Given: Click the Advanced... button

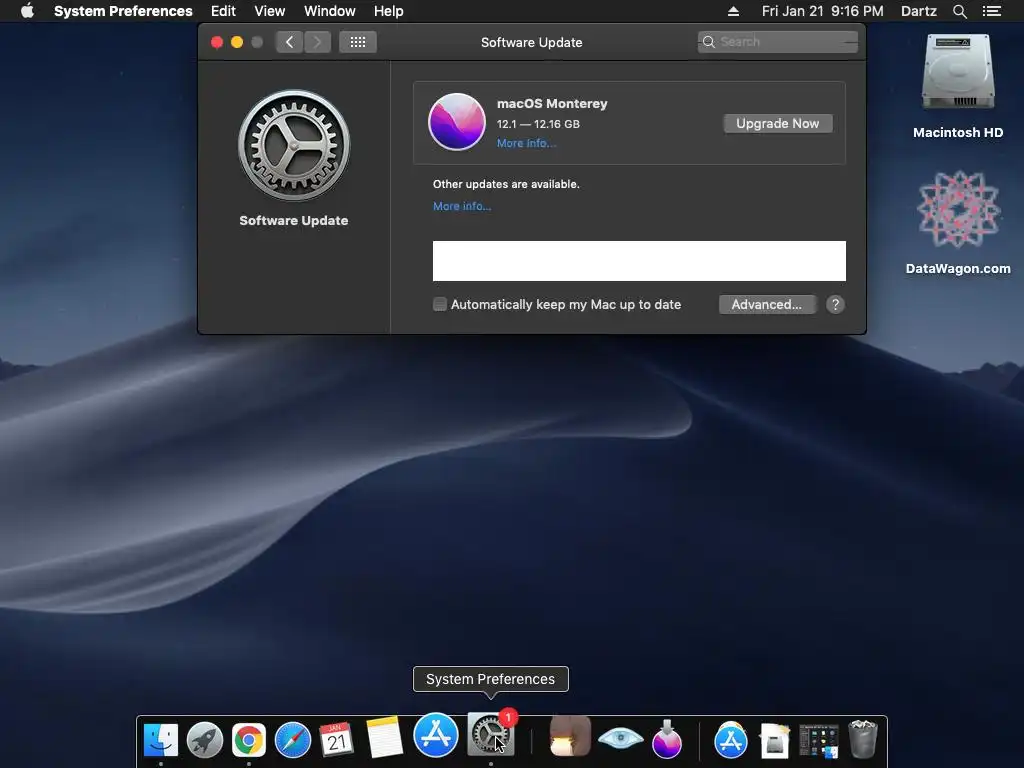Looking at the screenshot, I should (x=767, y=304).
